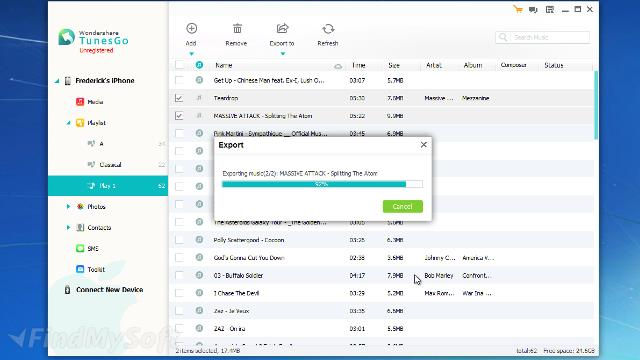Click the disc icon for Get Up row
Screen dimensions: 640x360
pos(199,80)
